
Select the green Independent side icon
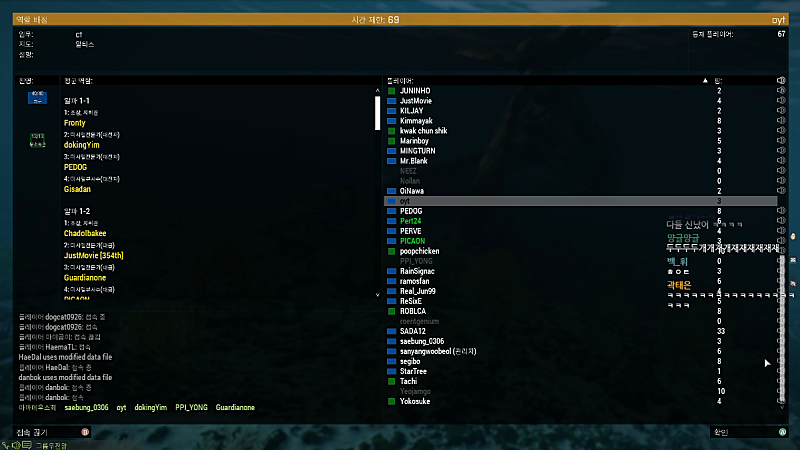coord(37,140)
